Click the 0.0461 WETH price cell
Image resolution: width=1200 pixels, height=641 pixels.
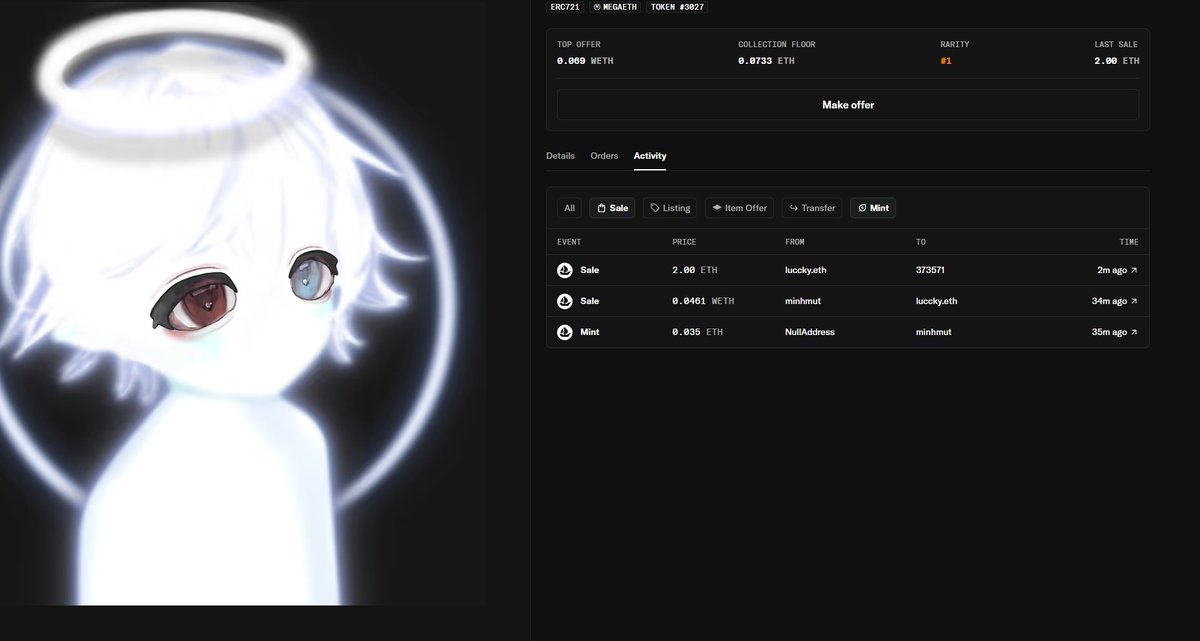point(703,301)
